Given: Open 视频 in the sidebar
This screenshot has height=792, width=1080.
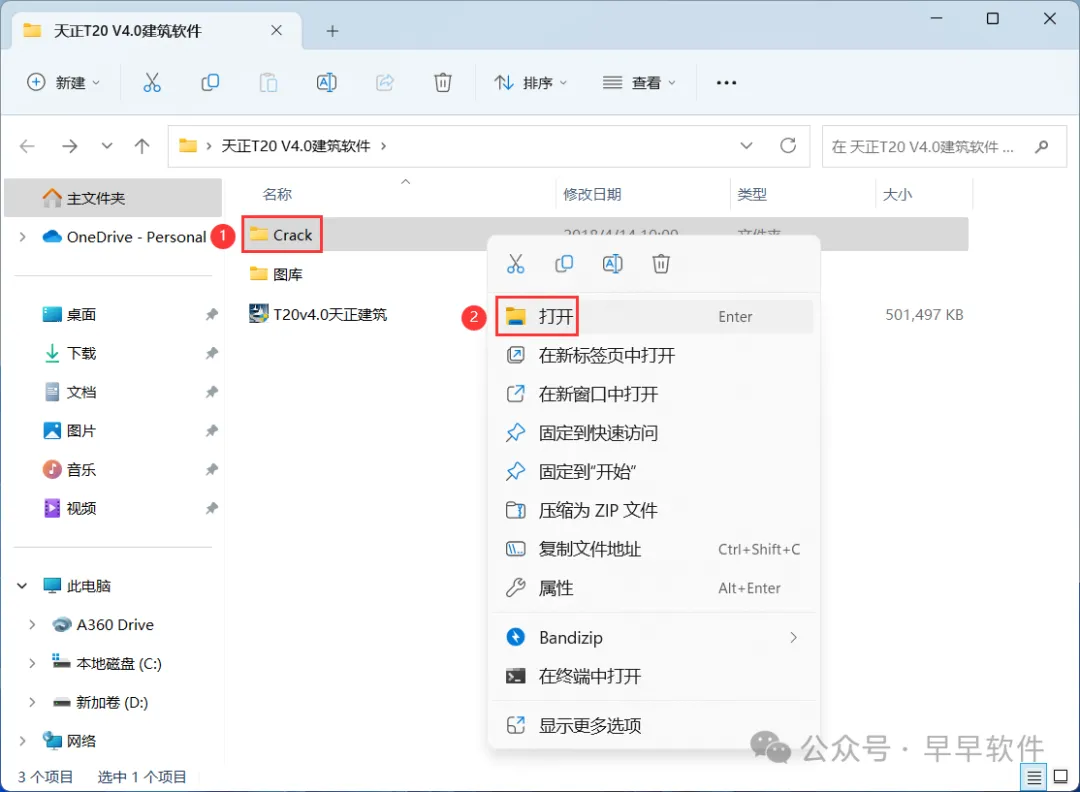Looking at the screenshot, I should (81, 508).
